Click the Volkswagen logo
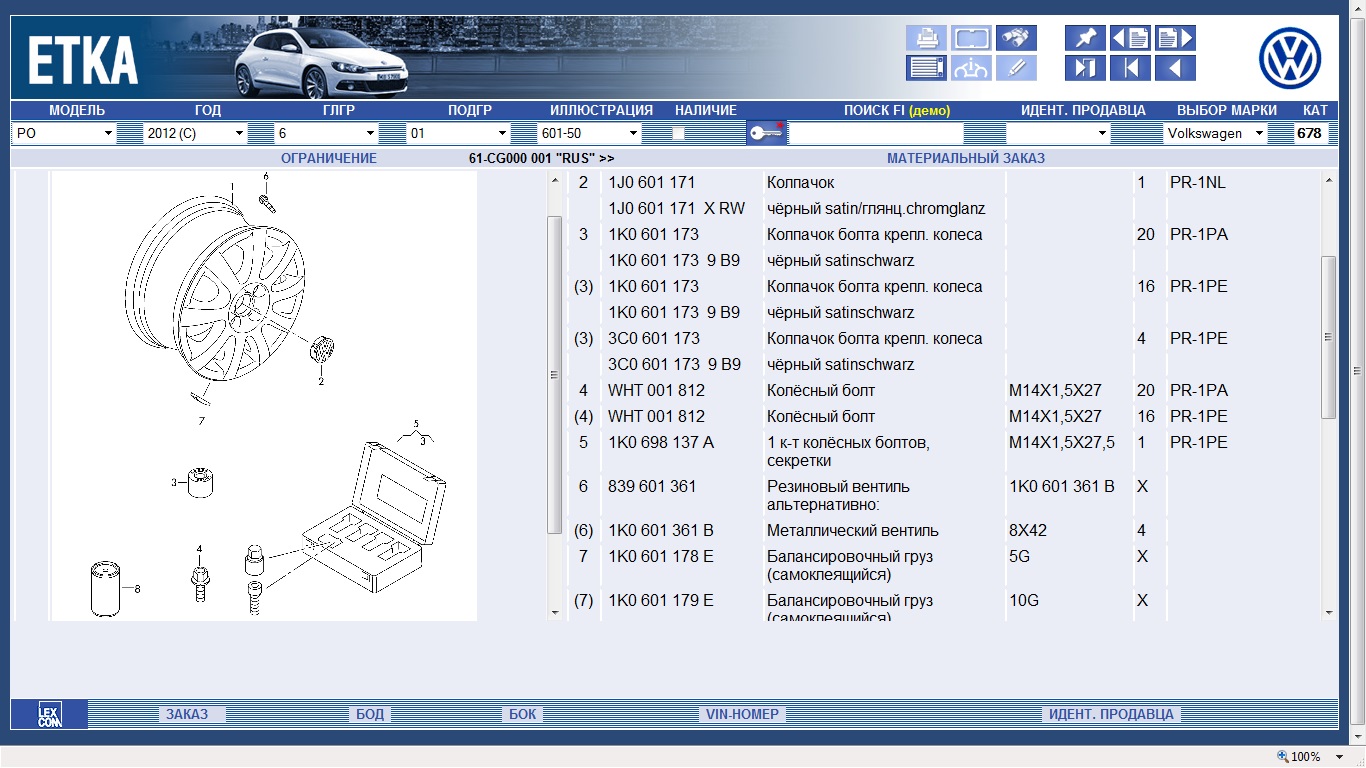 pyautogui.click(x=1290, y=58)
